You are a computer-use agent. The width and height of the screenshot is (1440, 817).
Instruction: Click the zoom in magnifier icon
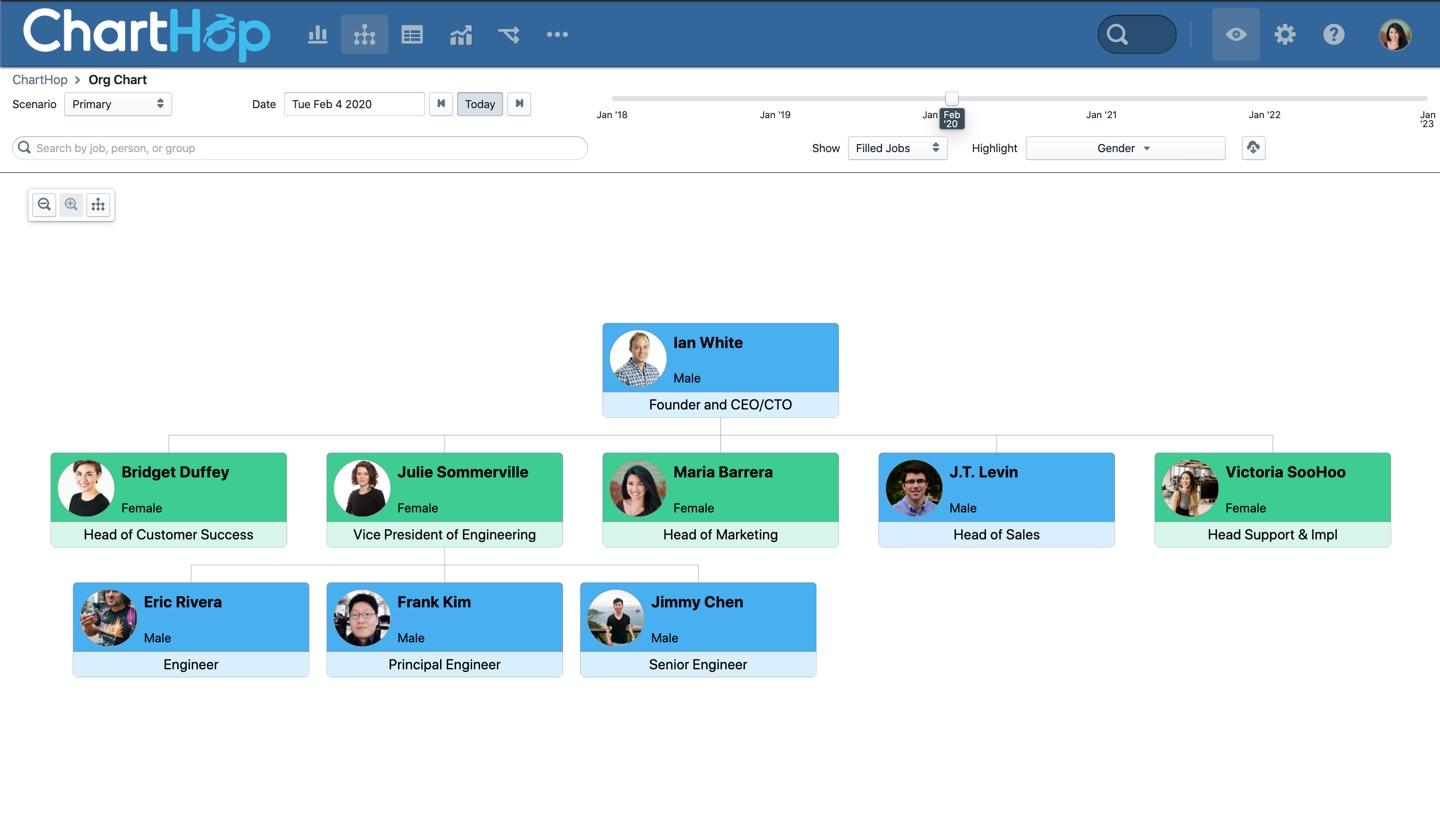pos(71,205)
